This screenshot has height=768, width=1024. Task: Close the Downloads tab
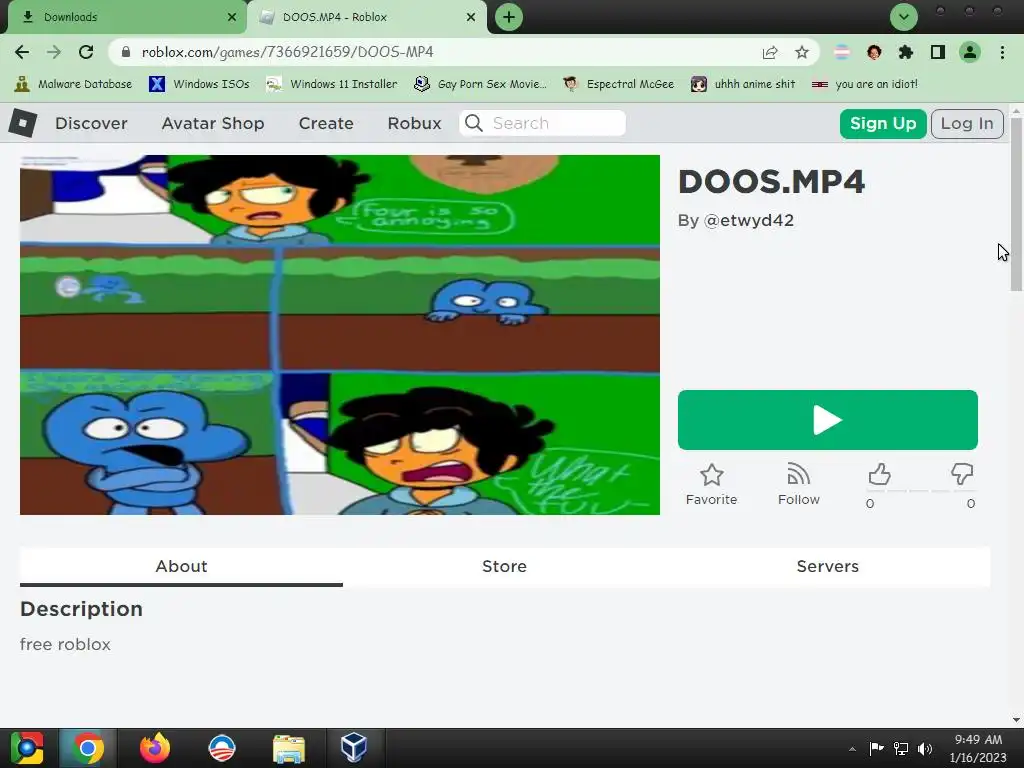232,17
